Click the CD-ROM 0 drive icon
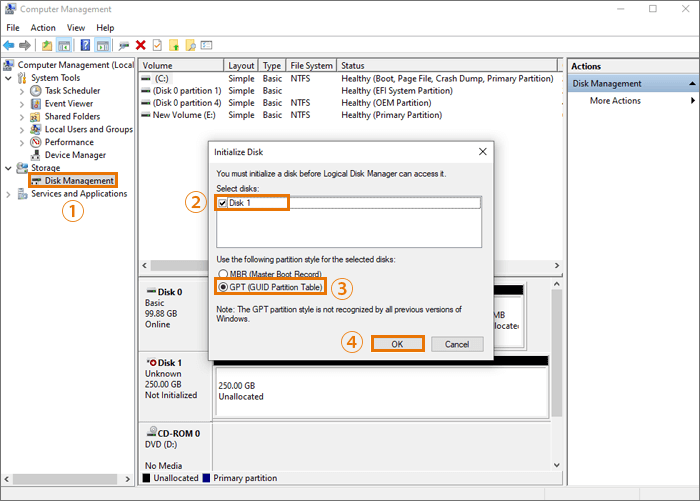Screen dimensions: 700x501 tap(152, 432)
